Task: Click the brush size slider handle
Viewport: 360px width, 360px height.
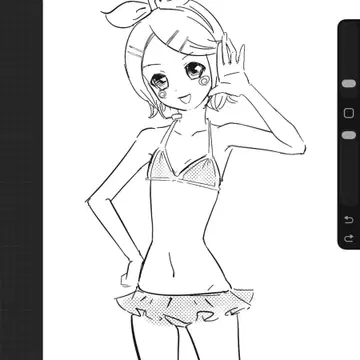Action: click(x=349, y=83)
